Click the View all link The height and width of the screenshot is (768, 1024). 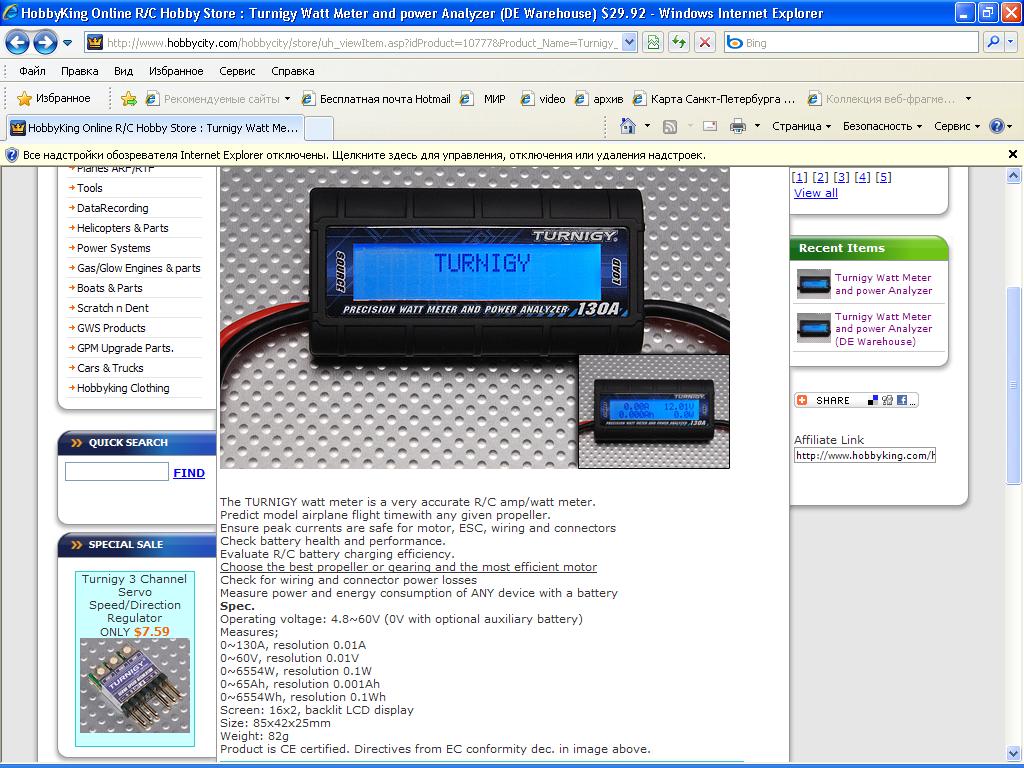point(816,193)
